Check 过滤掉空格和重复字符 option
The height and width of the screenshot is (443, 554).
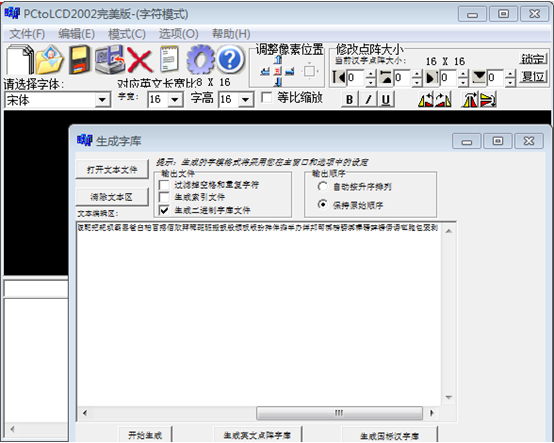point(164,185)
